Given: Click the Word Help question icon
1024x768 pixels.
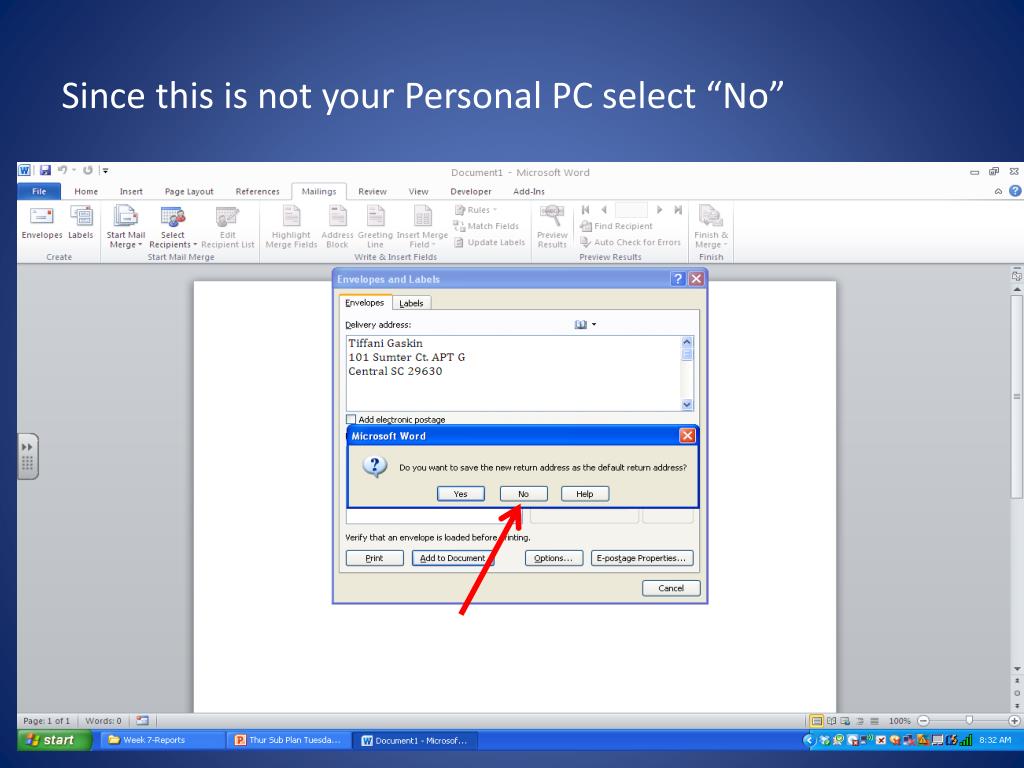Looking at the screenshot, I should pos(1015,191).
